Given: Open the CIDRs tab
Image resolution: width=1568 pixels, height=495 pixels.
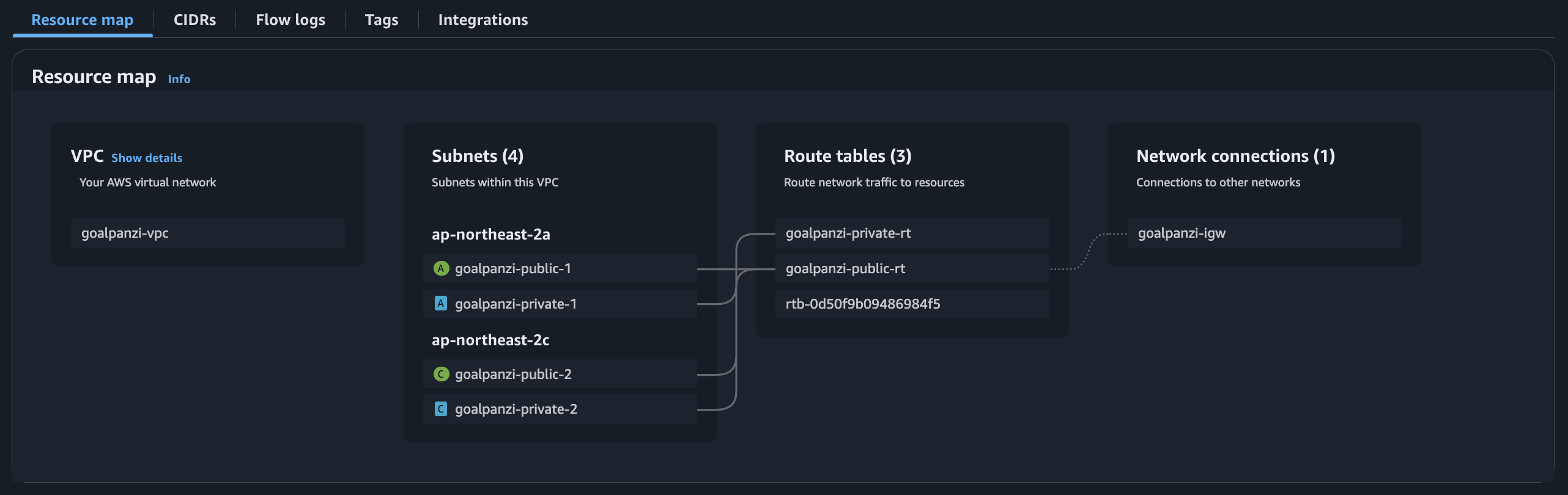Looking at the screenshot, I should tap(195, 20).
